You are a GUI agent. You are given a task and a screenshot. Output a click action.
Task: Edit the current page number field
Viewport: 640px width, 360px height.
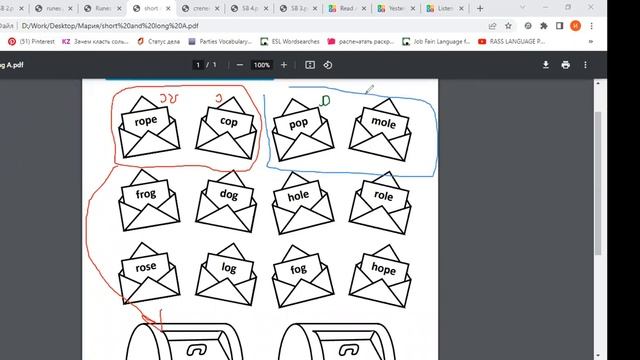198,65
